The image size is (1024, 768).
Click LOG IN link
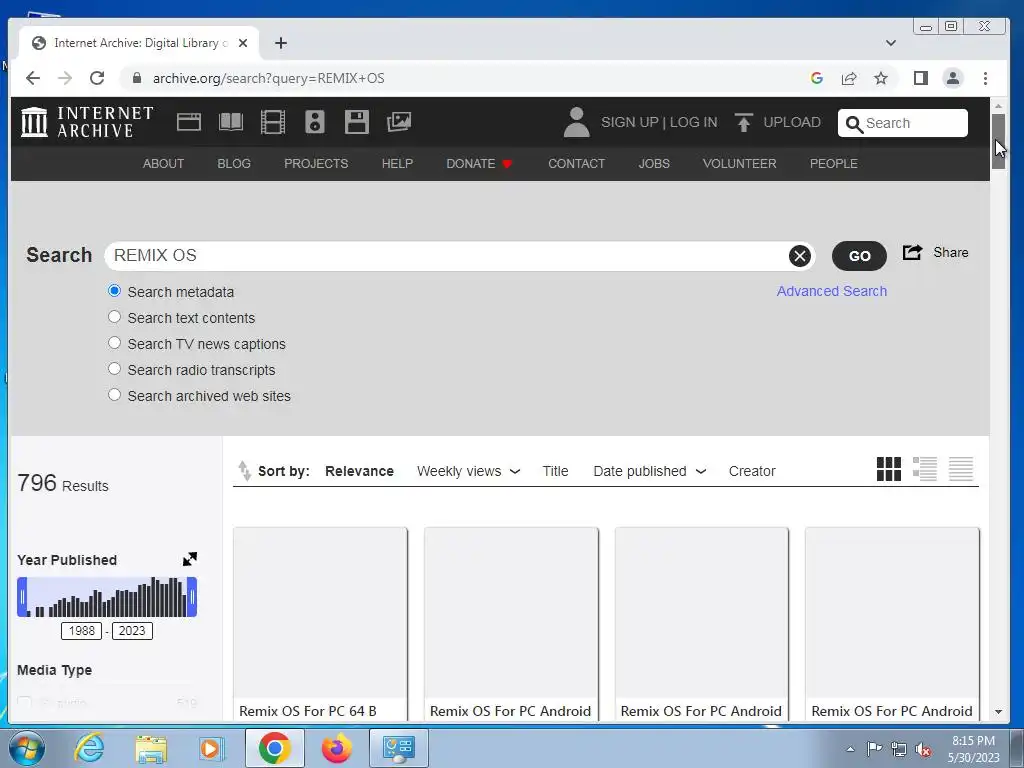point(694,122)
